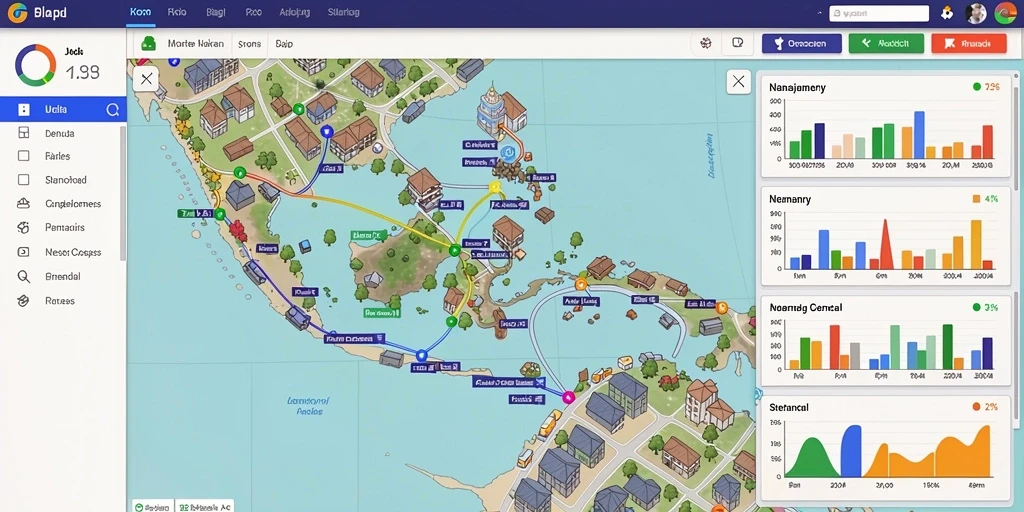Click tall blue bar in Nanajemeny chart
The height and width of the screenshot is (512, 1024).
tap(919, 135)
